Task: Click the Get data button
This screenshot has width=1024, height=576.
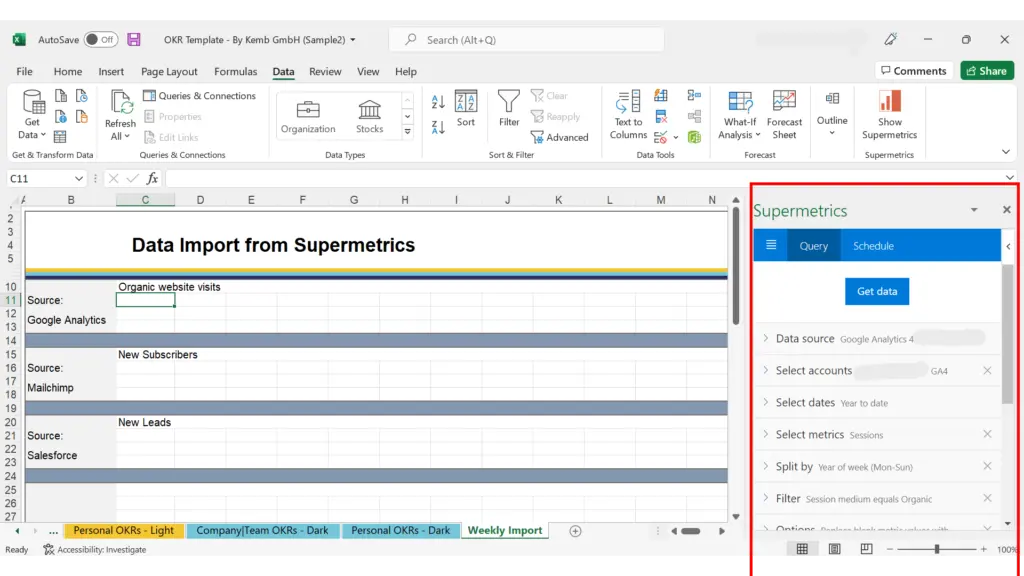Action: point(876,291)
